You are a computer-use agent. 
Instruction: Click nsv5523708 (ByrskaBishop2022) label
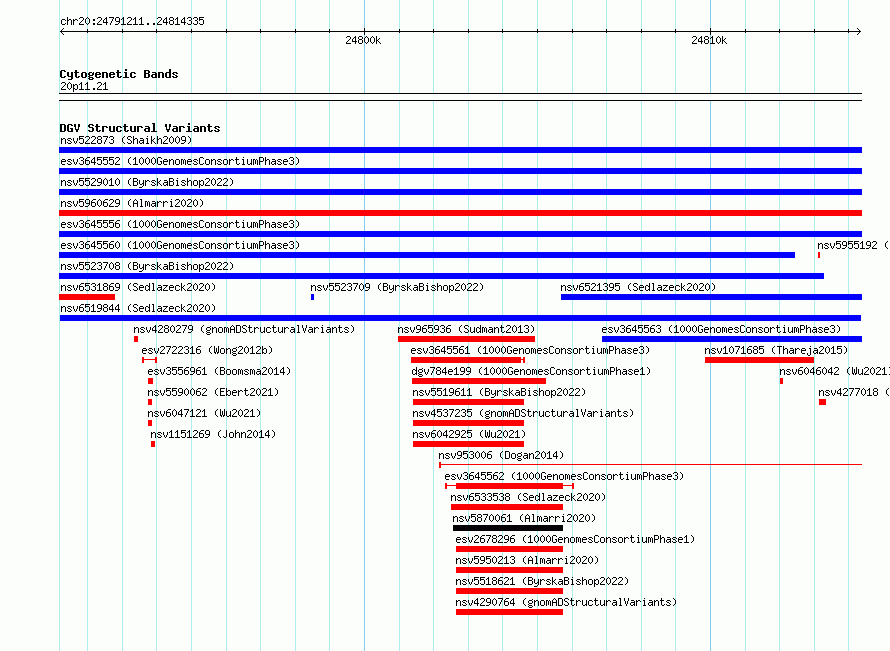pos(147,266)
